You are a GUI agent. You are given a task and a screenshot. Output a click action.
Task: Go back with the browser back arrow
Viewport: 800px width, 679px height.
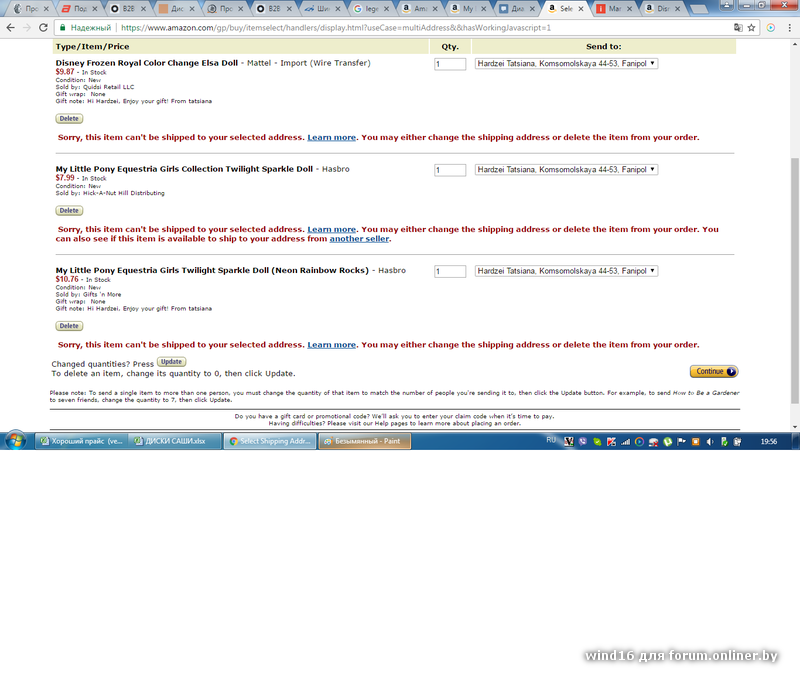pyautogui.click(x=10, y=28)
